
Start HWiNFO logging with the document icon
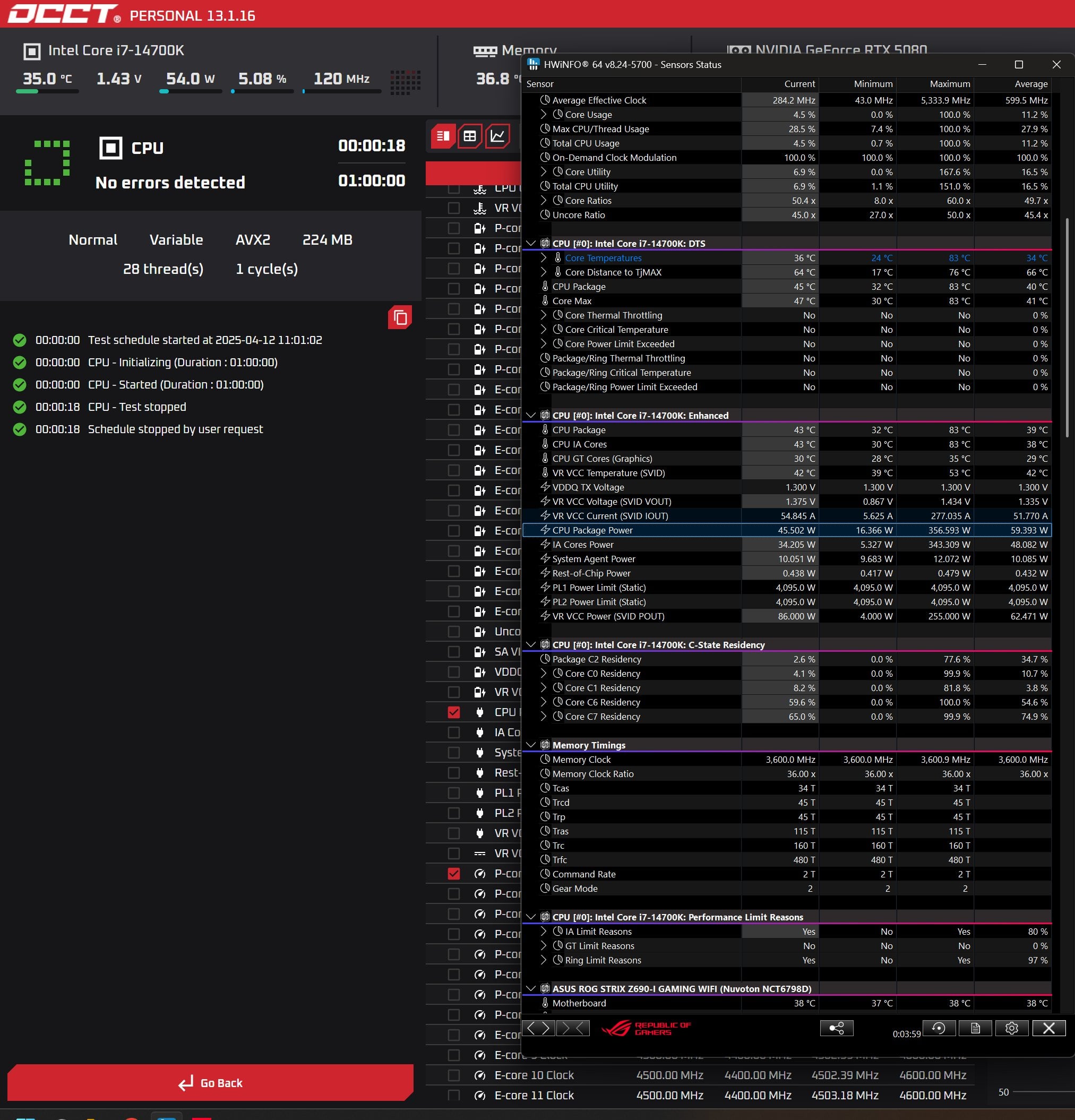click(976, 1028)
